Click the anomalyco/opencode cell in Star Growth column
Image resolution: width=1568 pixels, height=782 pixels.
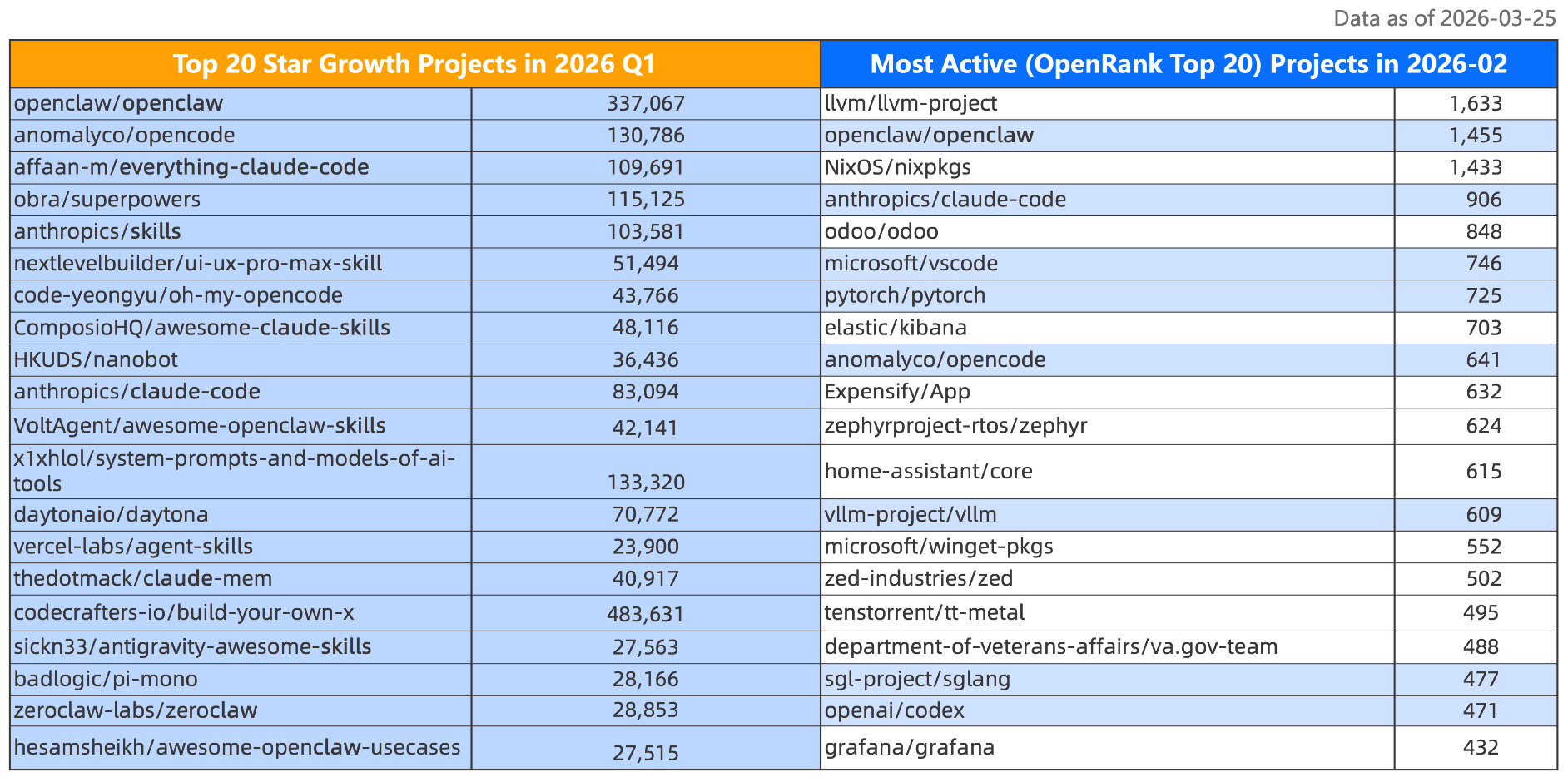point(241,136)
